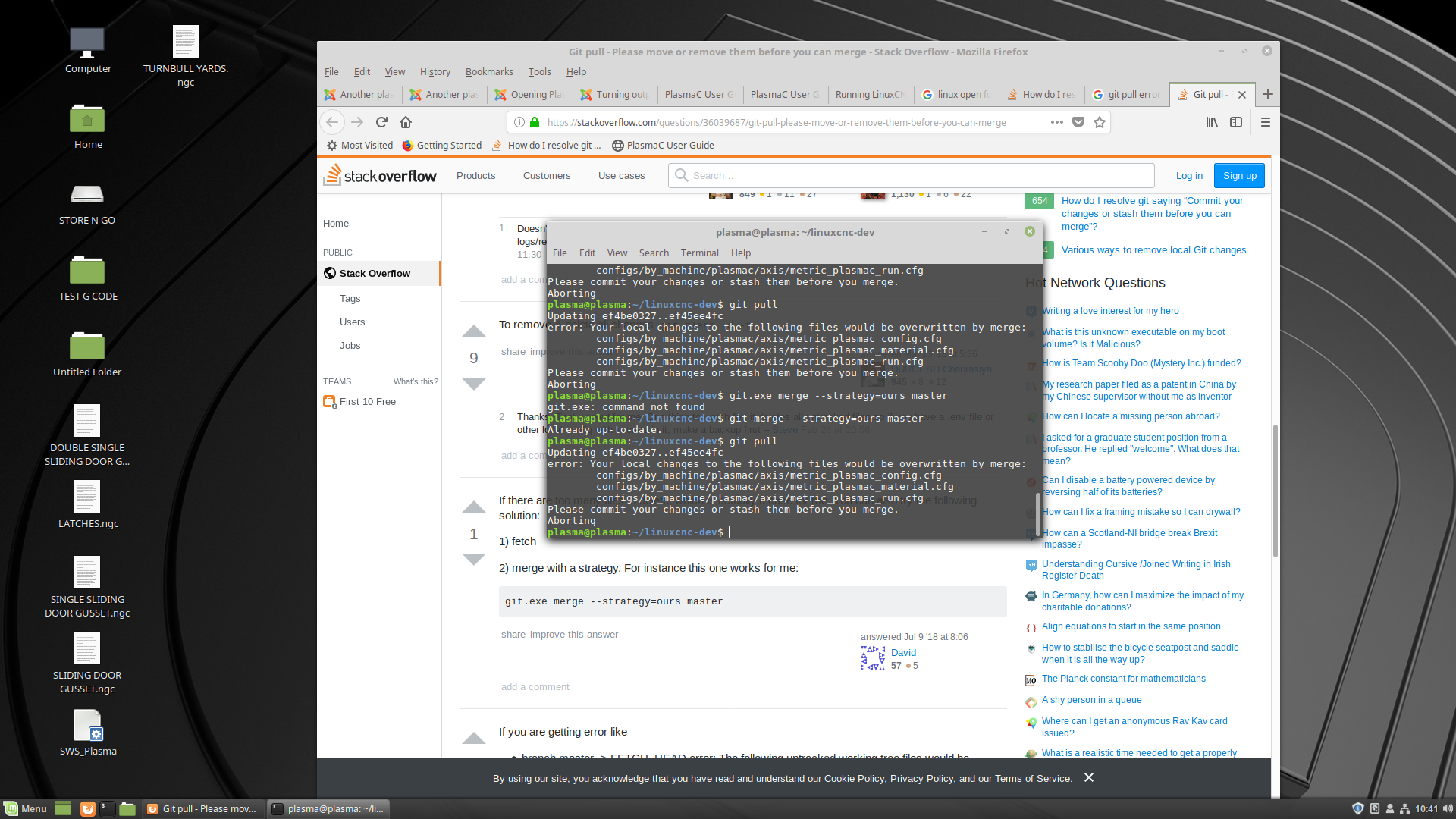Open STORE N GO drive icon

click(x=87, y=202)
